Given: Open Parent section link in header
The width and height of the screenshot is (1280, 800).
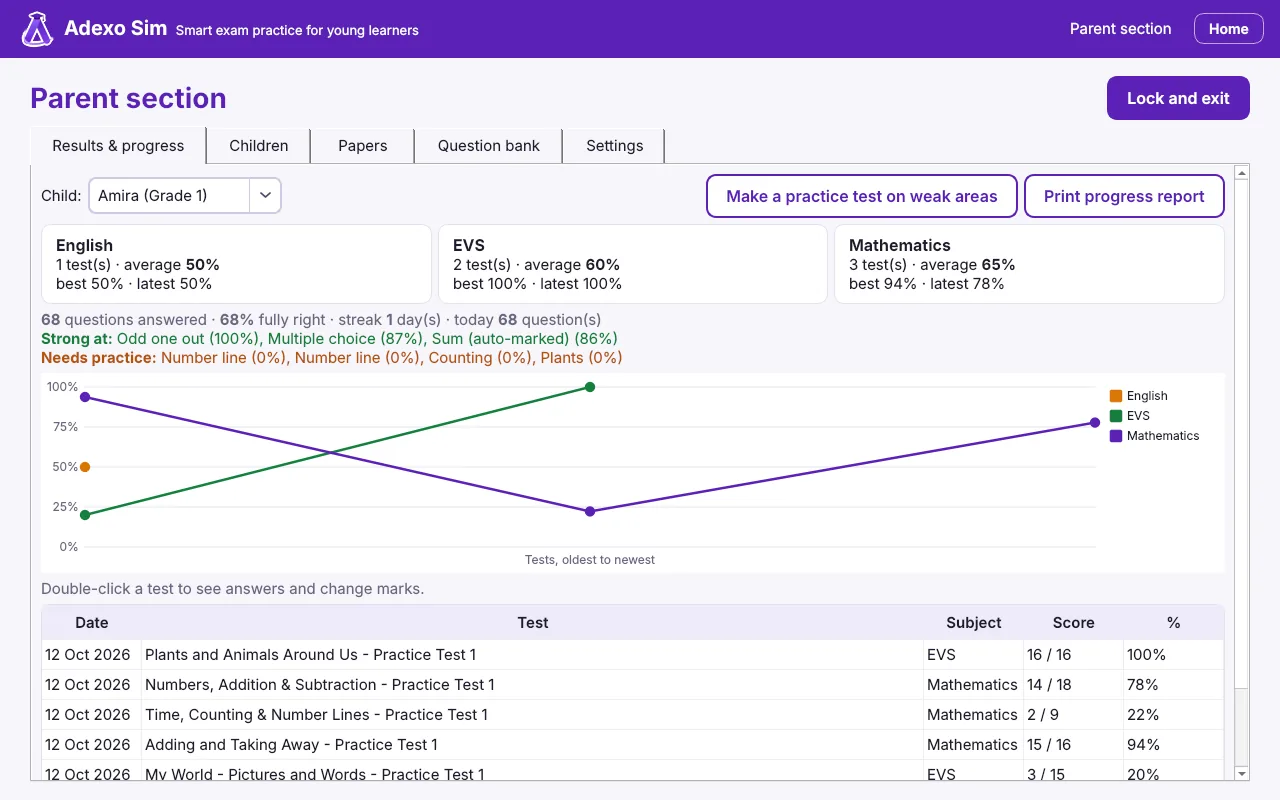Looking at the screenshot, I should tap(1120, 29).
